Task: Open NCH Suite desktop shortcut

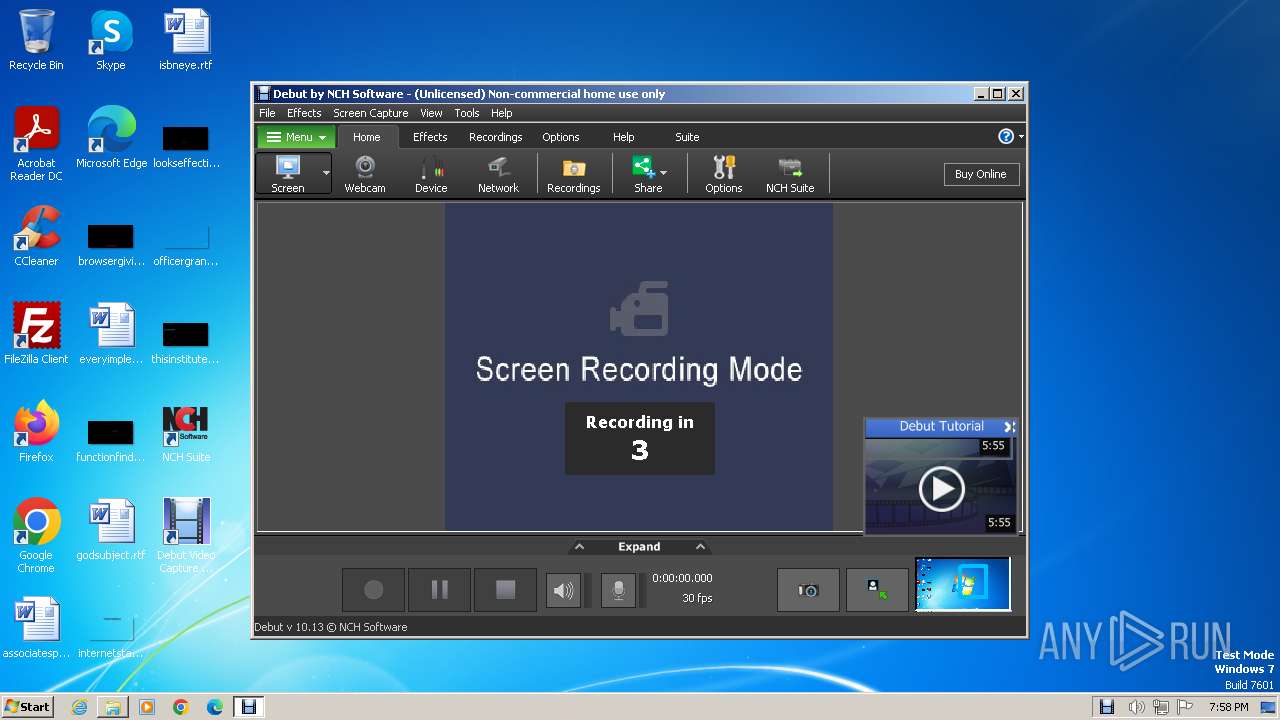Action: pos(186,432)
